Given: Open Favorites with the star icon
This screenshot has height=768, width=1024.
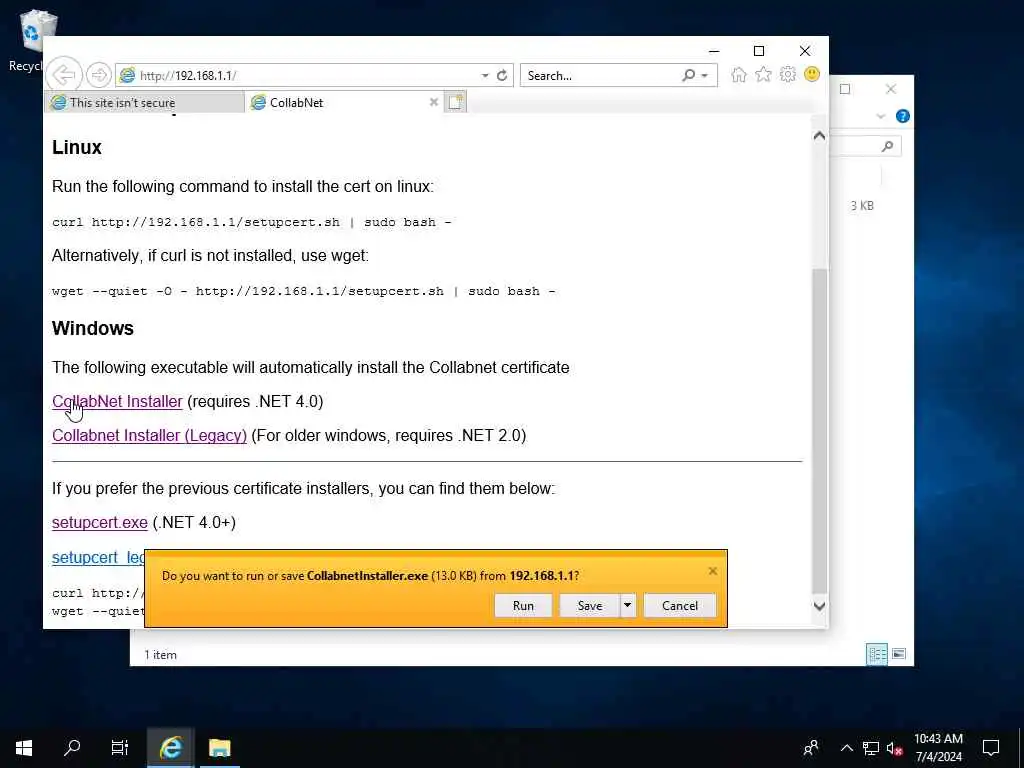Looking at the screenshot, I should click(763, 75).
